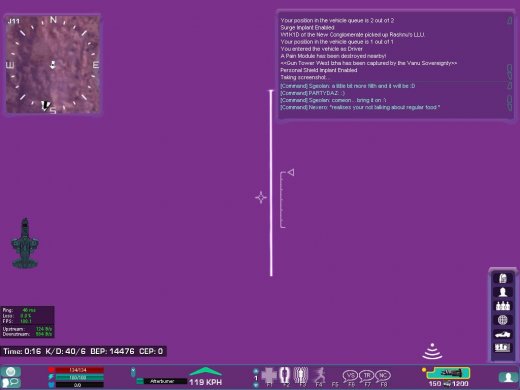The width and height of the screenshot is (520, 390).
Task: Click the minimap terrain view
Action: pyautogui.click(x=53, y=65)
